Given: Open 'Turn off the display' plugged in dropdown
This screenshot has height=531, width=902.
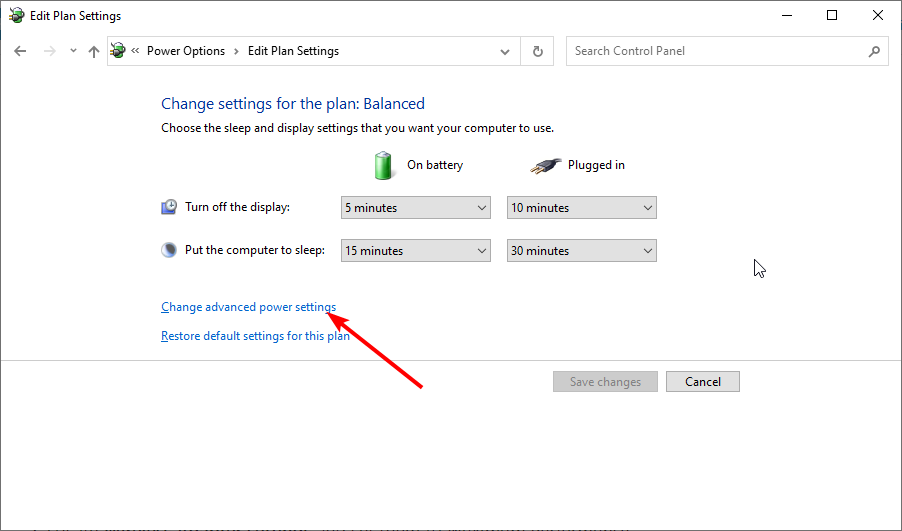Looking at the screenshot, I should click(581, 208).
